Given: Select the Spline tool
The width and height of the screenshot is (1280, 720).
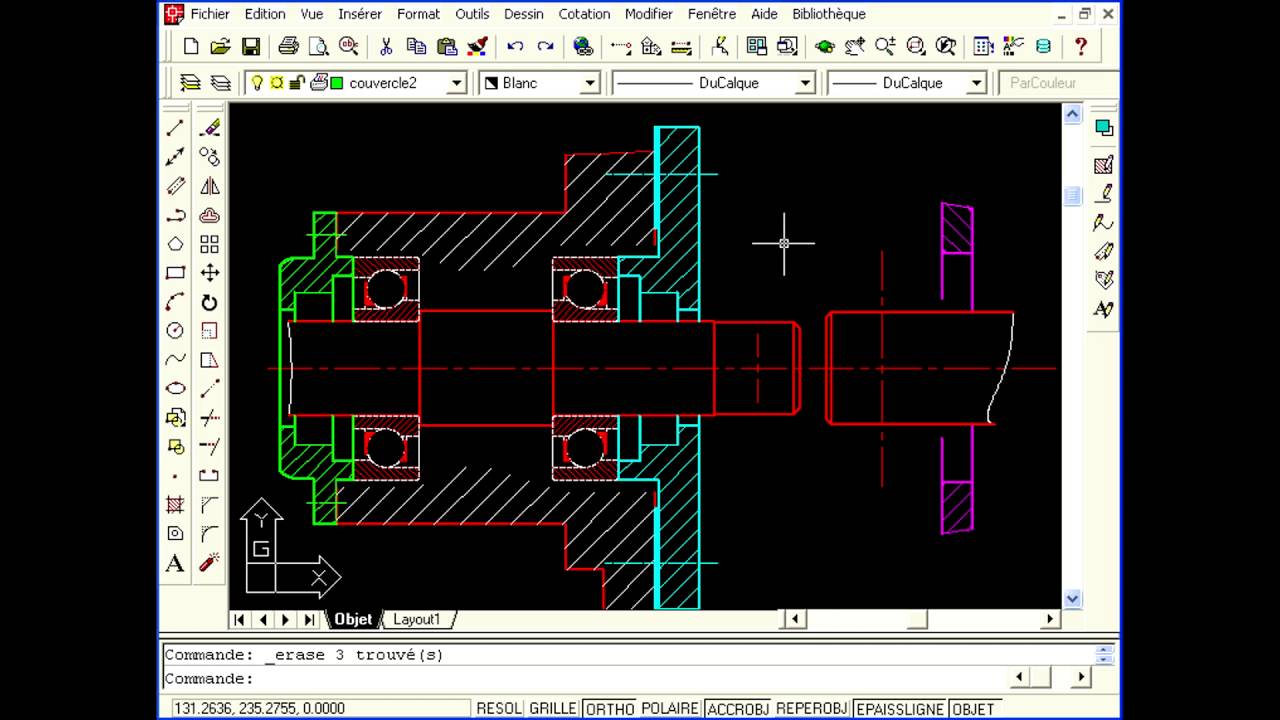Looking at the screenshot, I should [175, 360].
